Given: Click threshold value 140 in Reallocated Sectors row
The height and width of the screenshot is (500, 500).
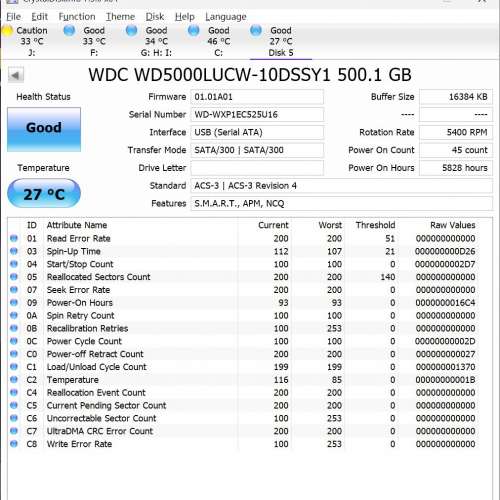Looking at the screenshot, I should tap(388, 277).
